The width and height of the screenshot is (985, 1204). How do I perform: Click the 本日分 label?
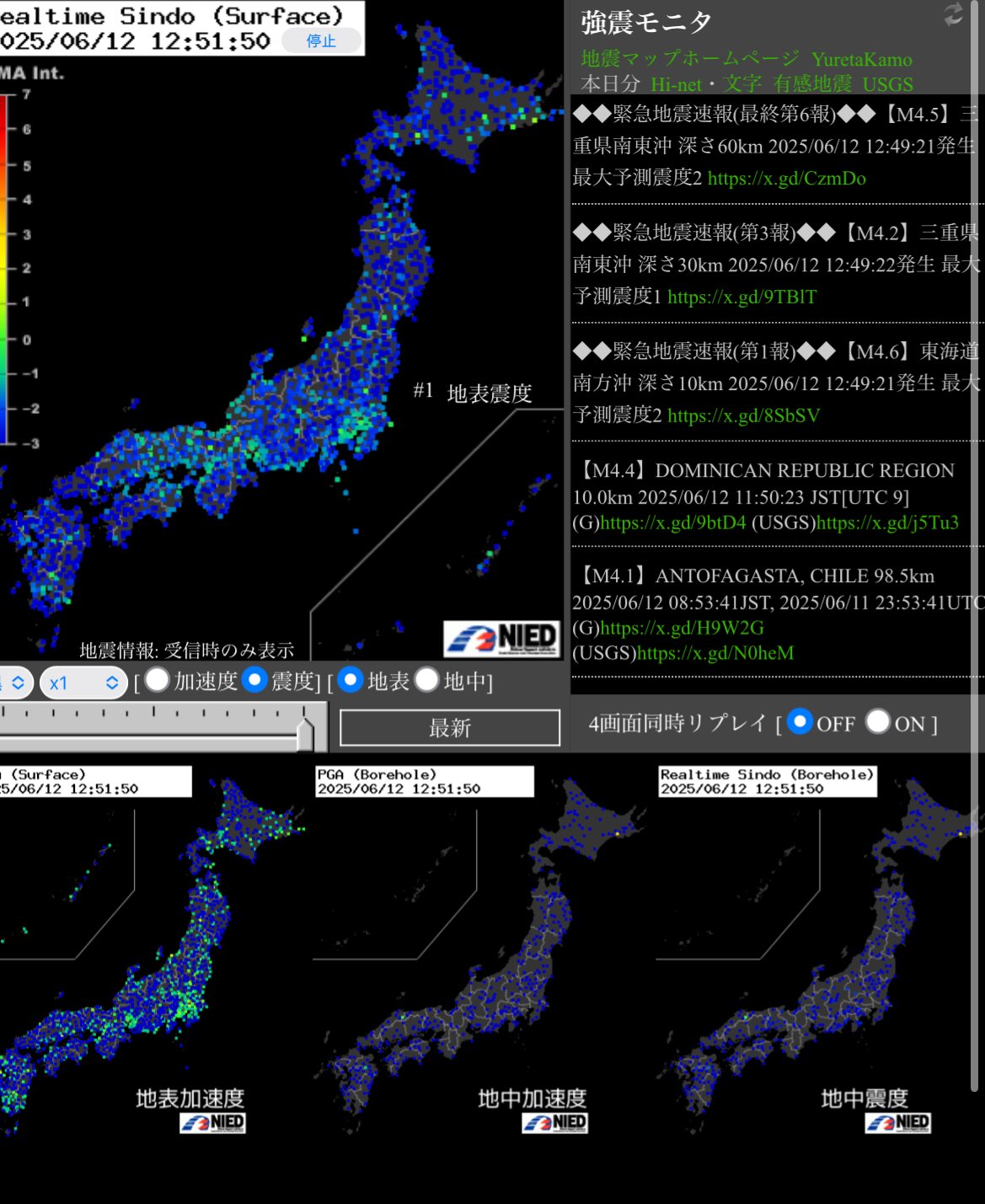(610, 84)
